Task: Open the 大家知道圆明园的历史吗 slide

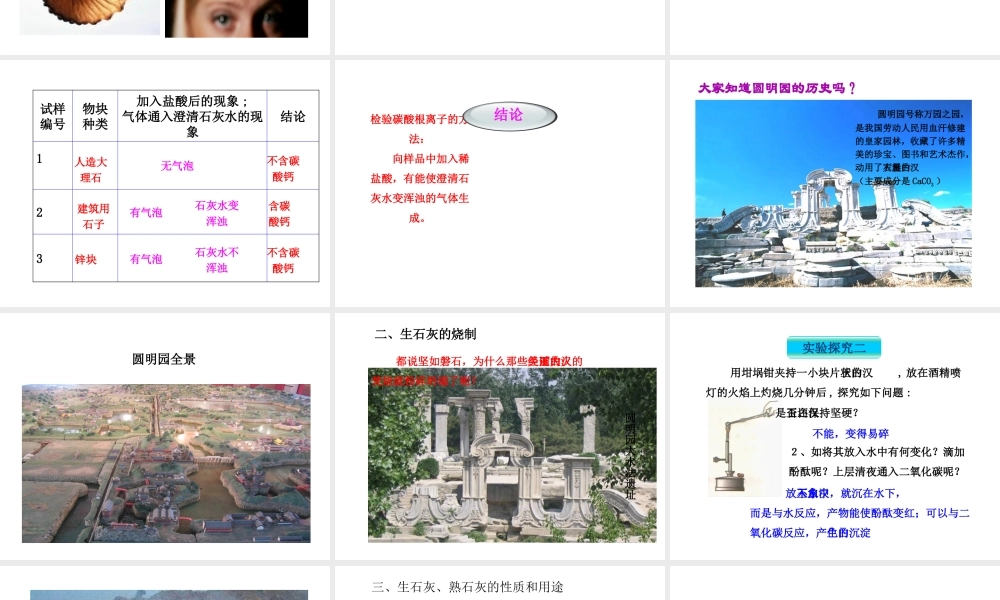Action: pos(834,183)
